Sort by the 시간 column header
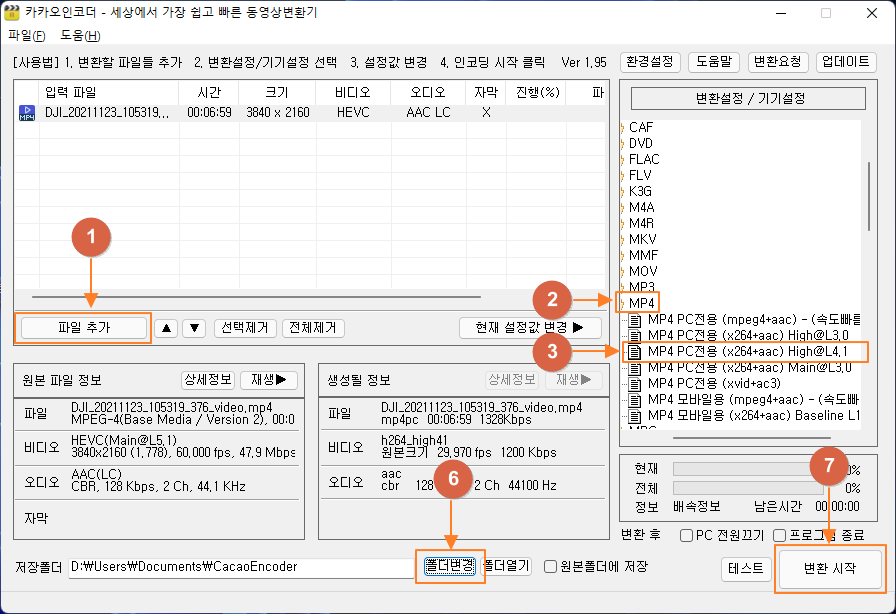 click(x=209, y=93)
